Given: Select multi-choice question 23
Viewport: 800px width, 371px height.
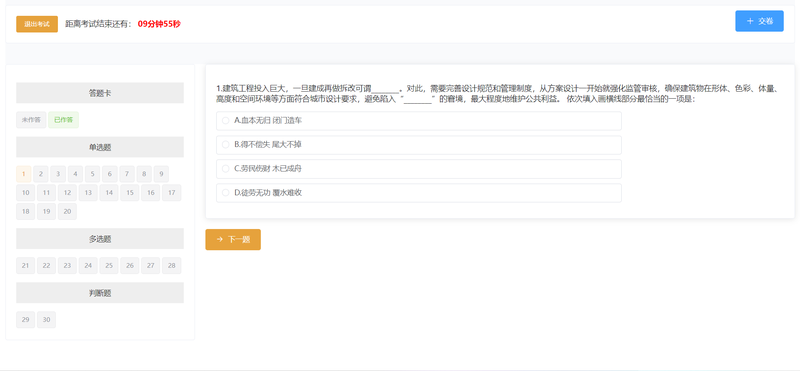Looking at the screenshot, I should [67, 266].
